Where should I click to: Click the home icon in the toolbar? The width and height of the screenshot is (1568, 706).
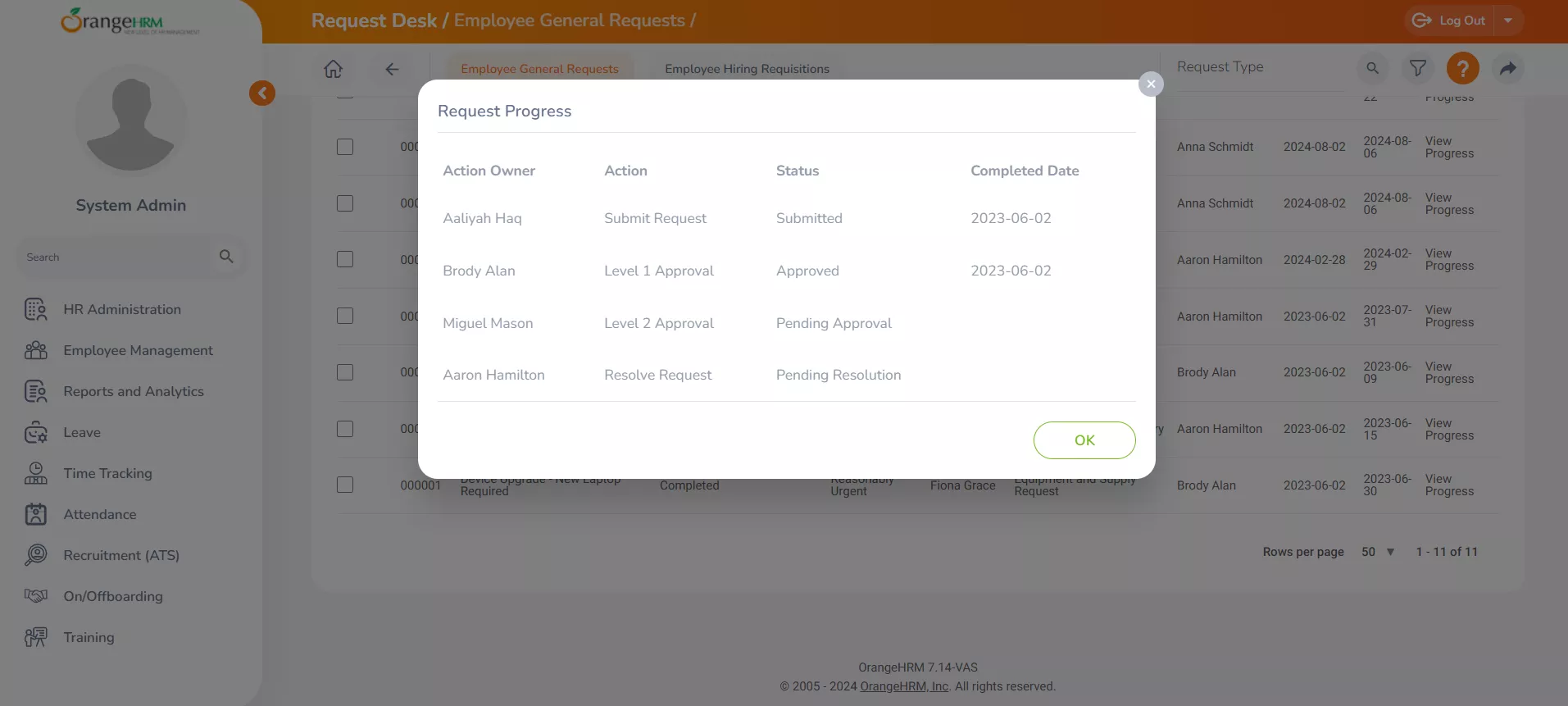click(x=333, y=69)
